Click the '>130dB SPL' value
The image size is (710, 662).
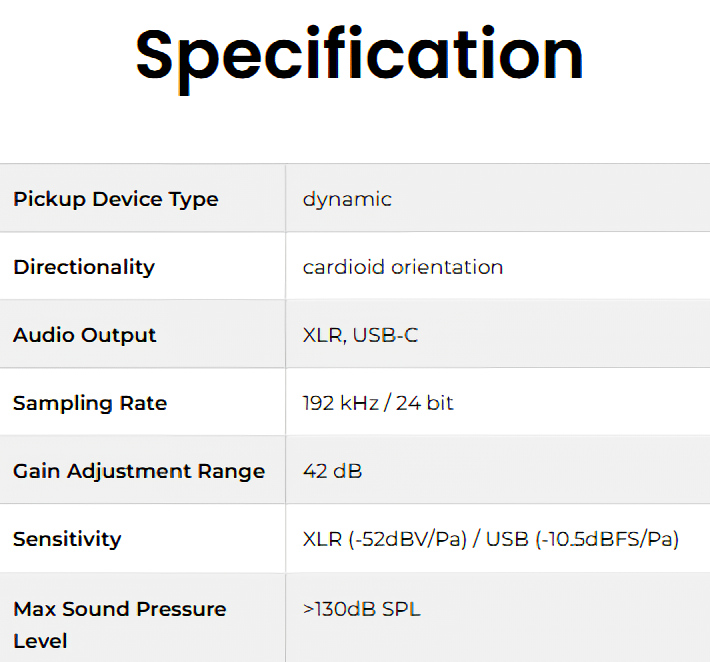361,609
